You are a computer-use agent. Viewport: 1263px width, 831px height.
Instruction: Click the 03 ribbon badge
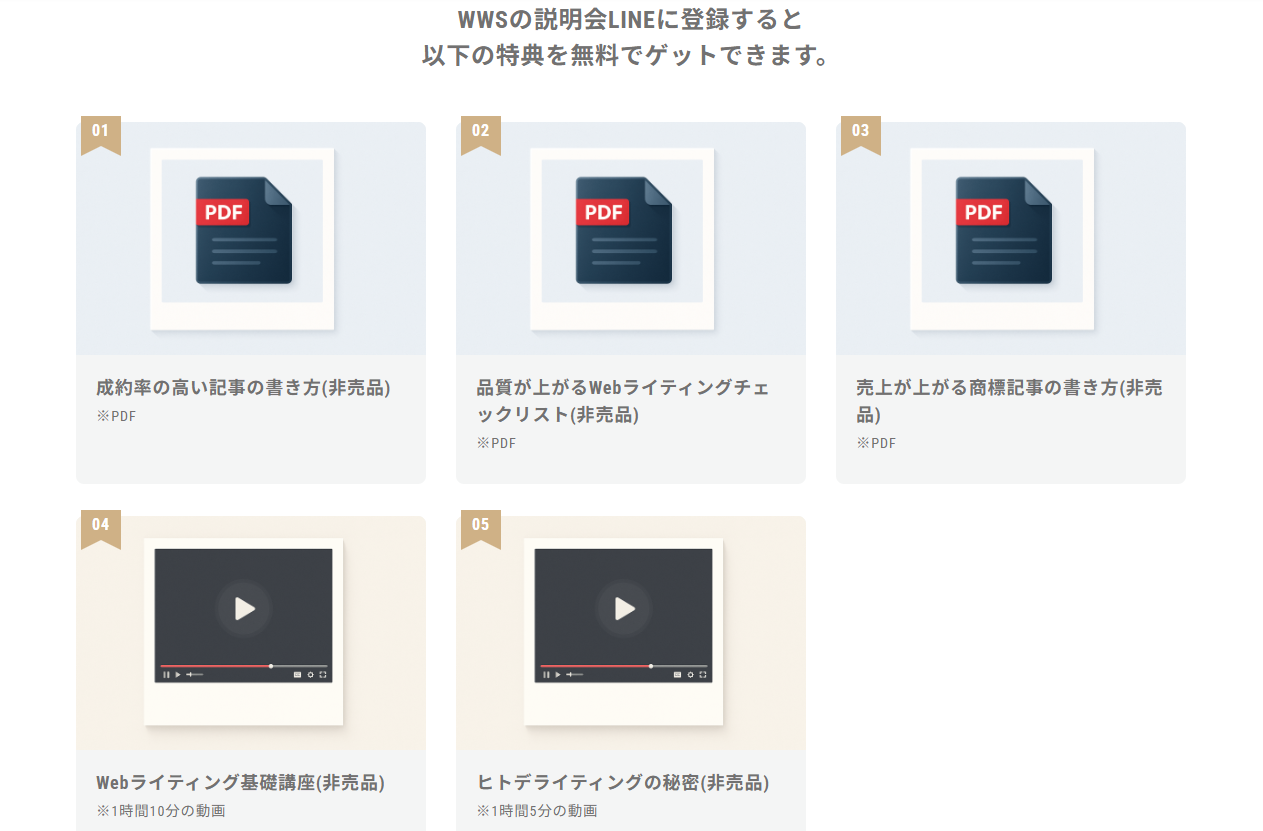tap(860, 132)
